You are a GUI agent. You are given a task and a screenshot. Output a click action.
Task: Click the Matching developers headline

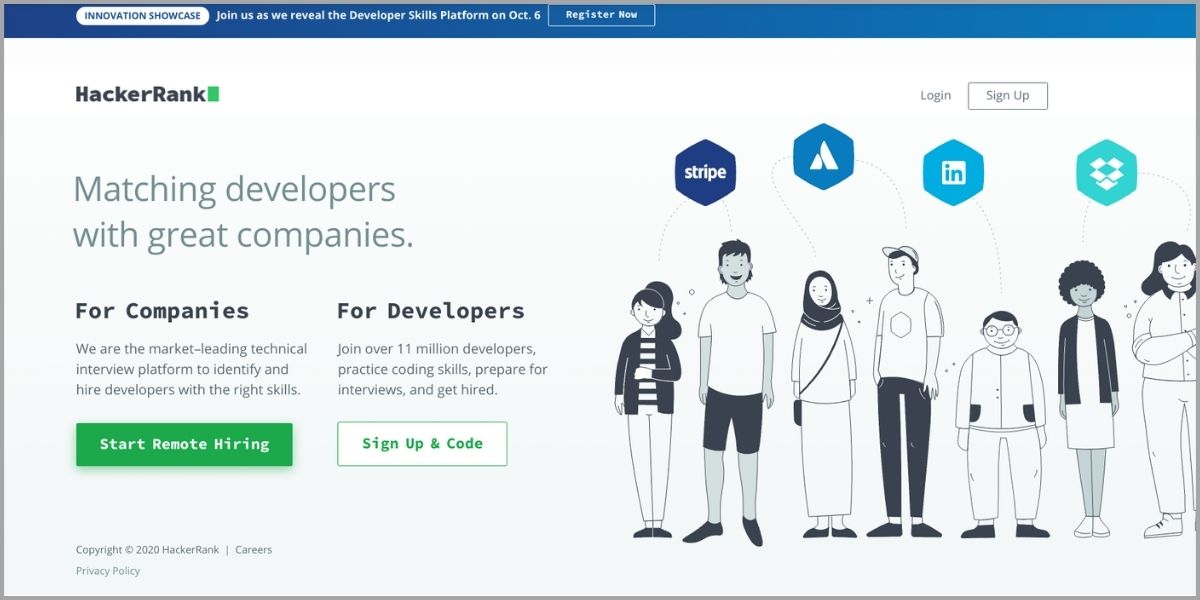pyautogui.click(x=243, y=211)
